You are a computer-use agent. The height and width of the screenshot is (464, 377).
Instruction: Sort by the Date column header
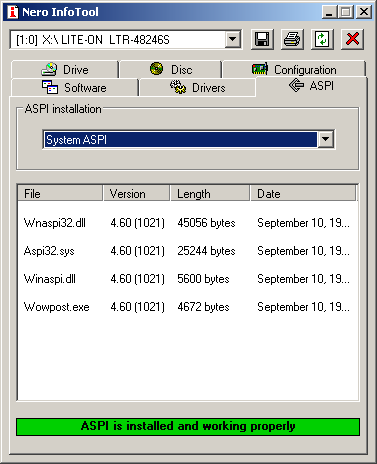(303, 194)
